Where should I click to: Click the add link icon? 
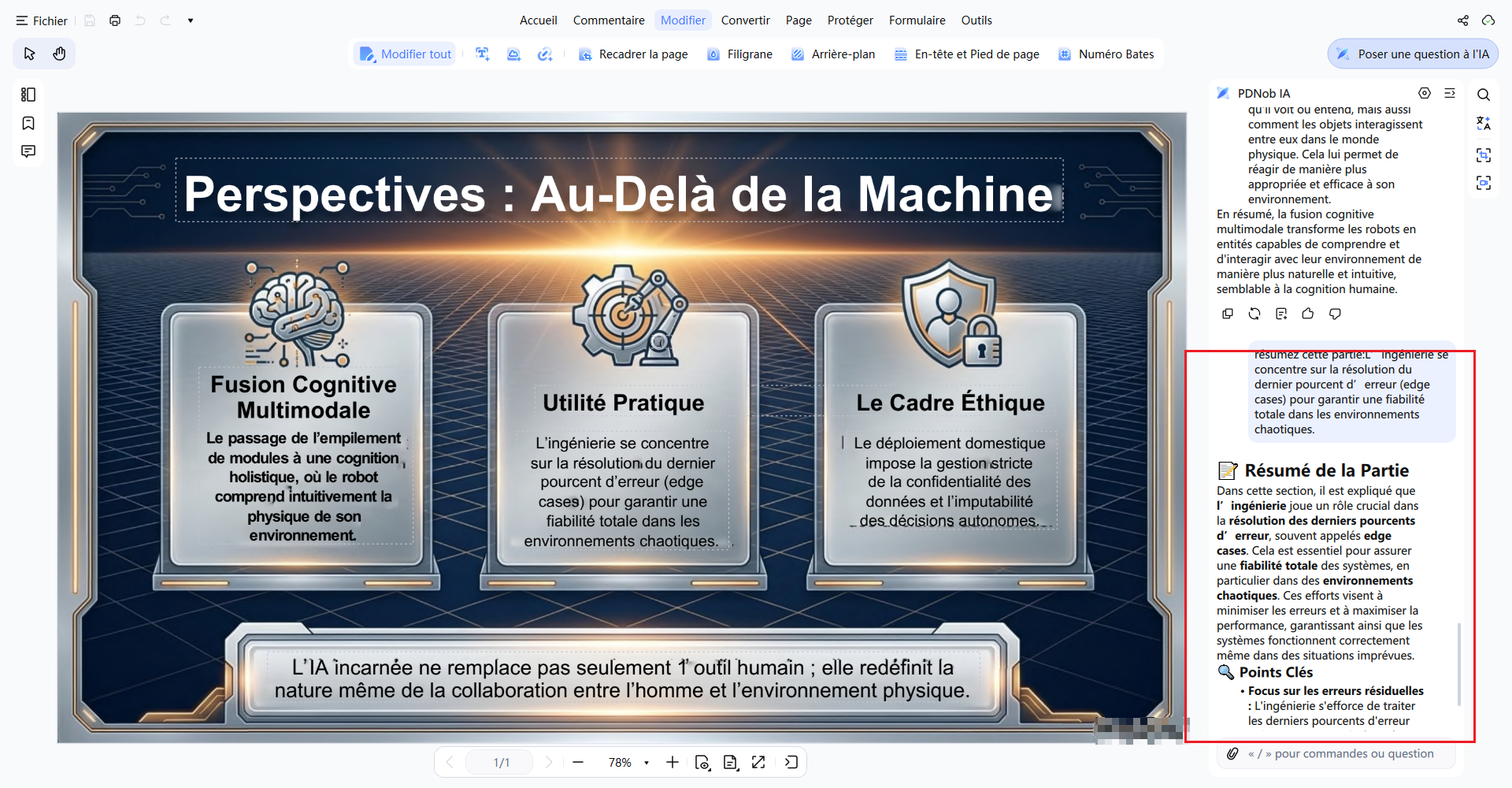click(x=545, y=54)
